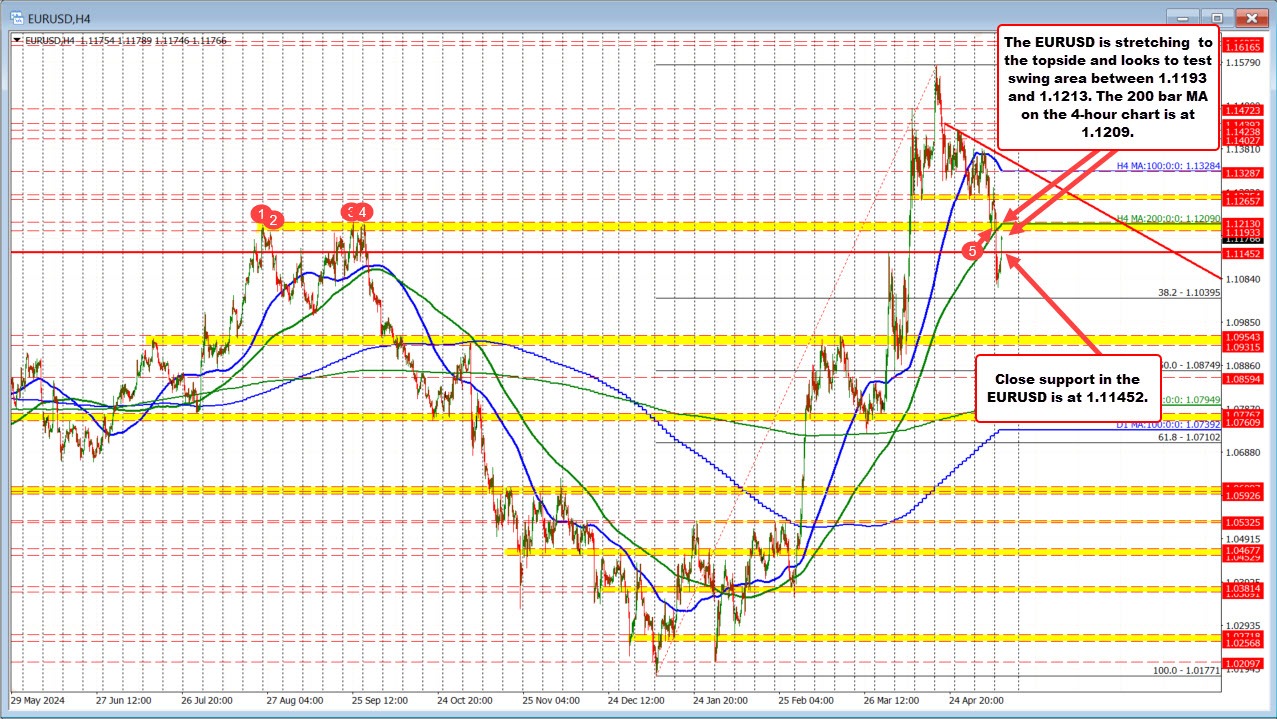Click the restore window button in the title bar
The width and height of the screenshot is (1277, 719).
tap(1216, 17)
